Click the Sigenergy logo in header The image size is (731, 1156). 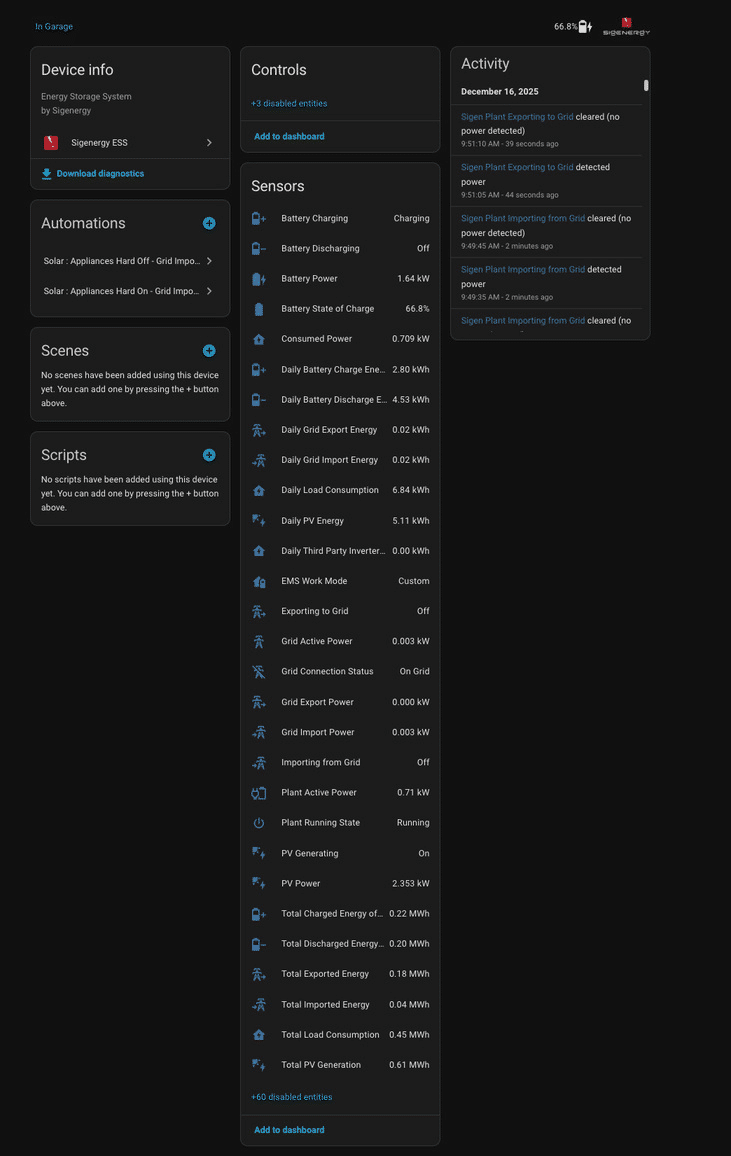click(x=626, y=27)
